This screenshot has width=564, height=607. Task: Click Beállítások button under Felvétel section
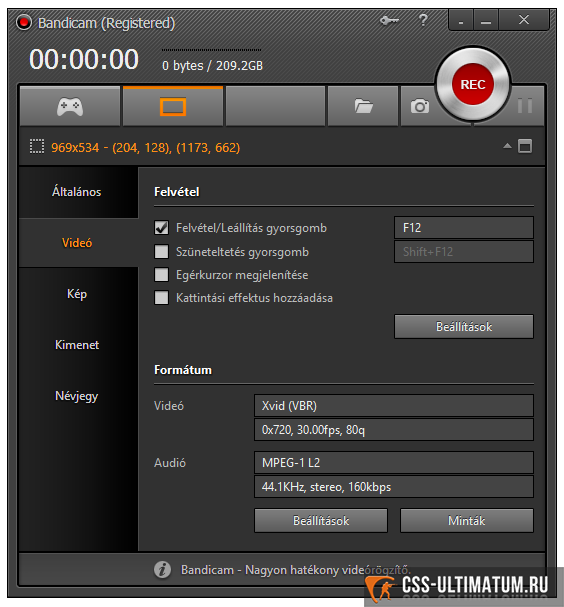(464, 326)
